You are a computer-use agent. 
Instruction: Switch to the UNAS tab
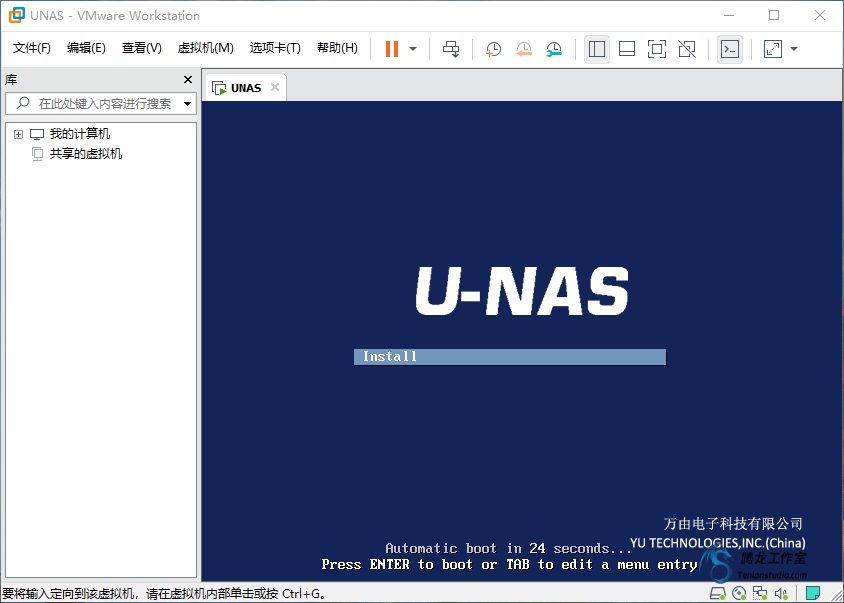245,88
